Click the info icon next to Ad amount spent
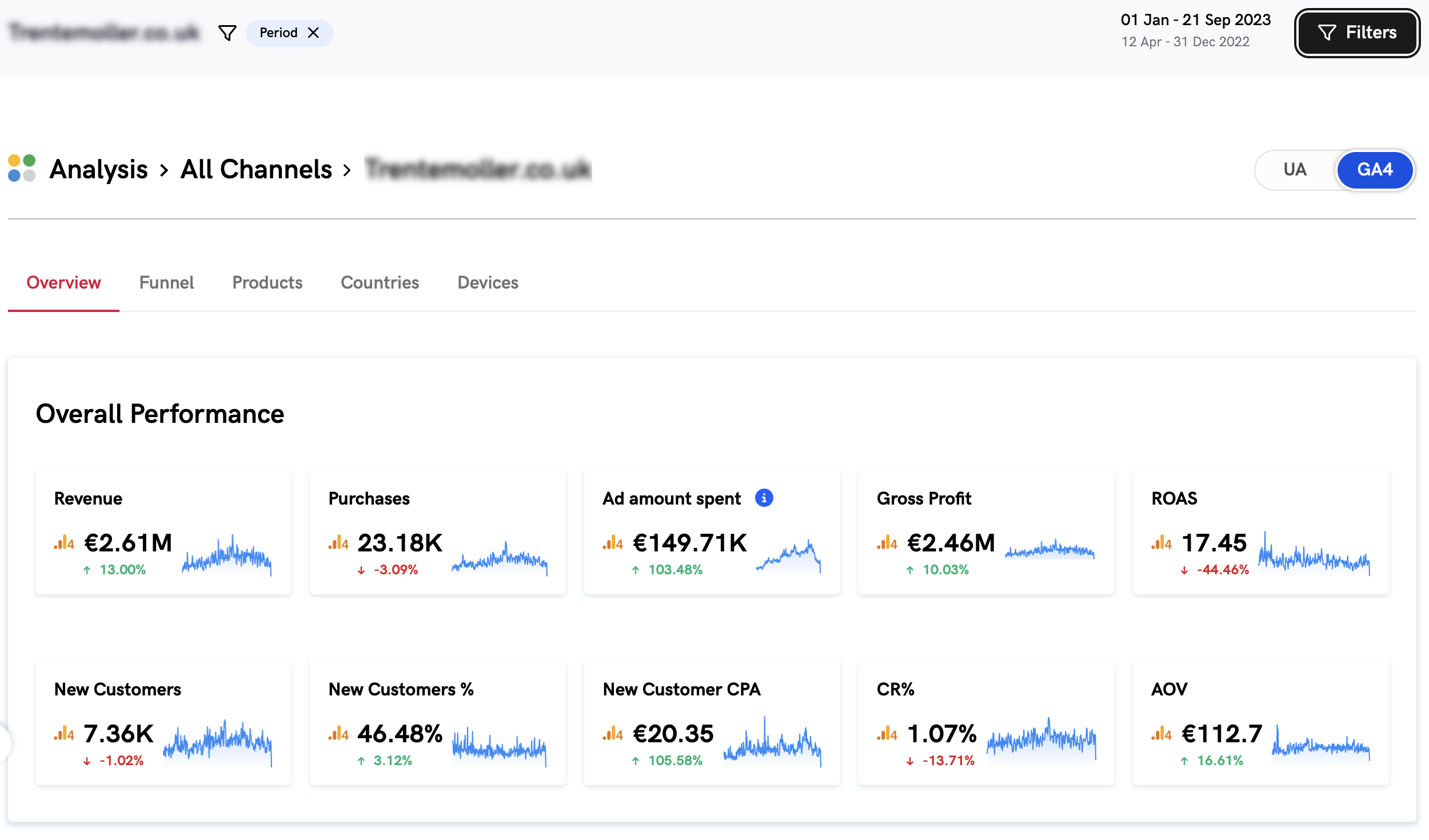The image size is (1429, 840). tap(764, 498)
